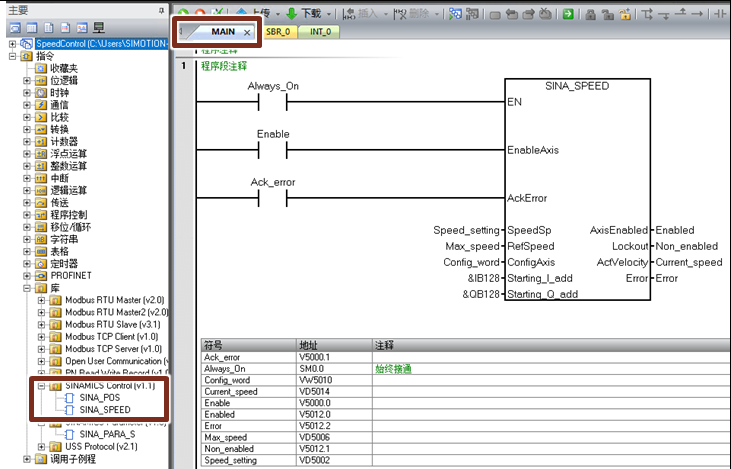Click the Always_On contact in the ladder
The height and width of the screenshot is (469, 731).
point(273,102)
